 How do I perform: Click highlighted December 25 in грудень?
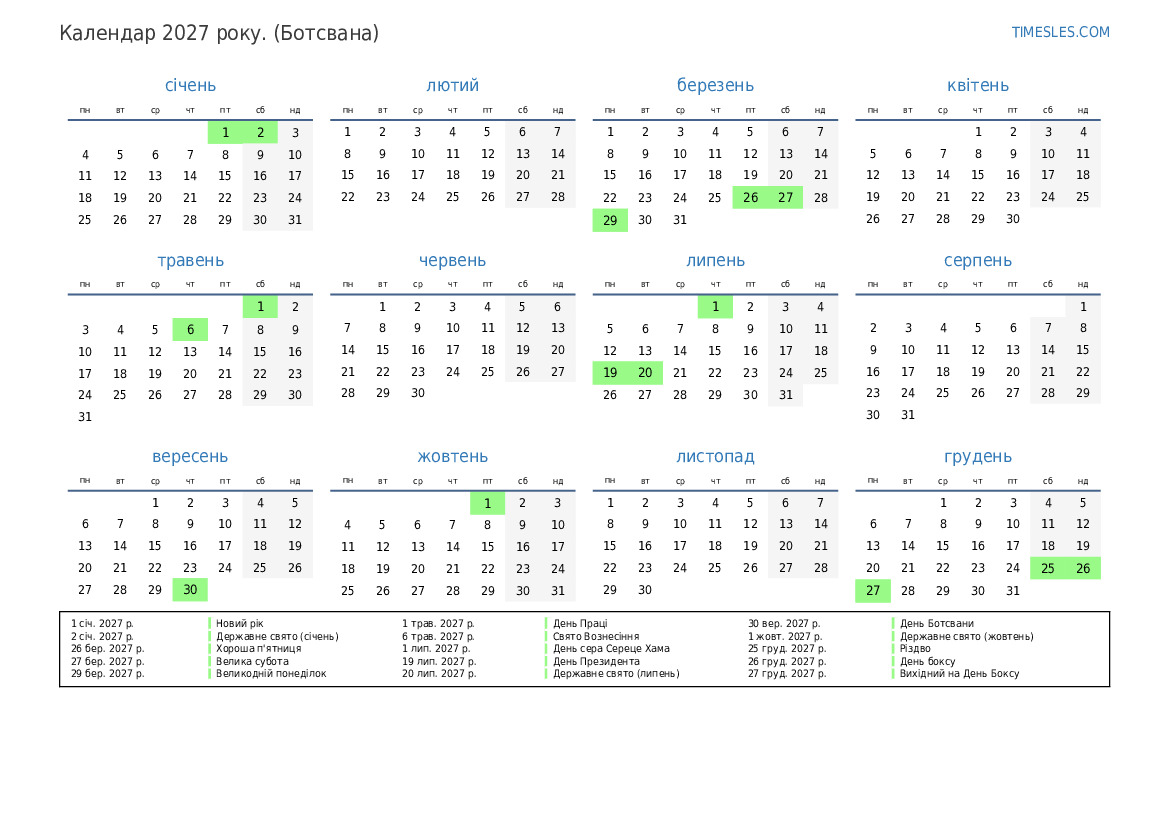coord(1047,568)
